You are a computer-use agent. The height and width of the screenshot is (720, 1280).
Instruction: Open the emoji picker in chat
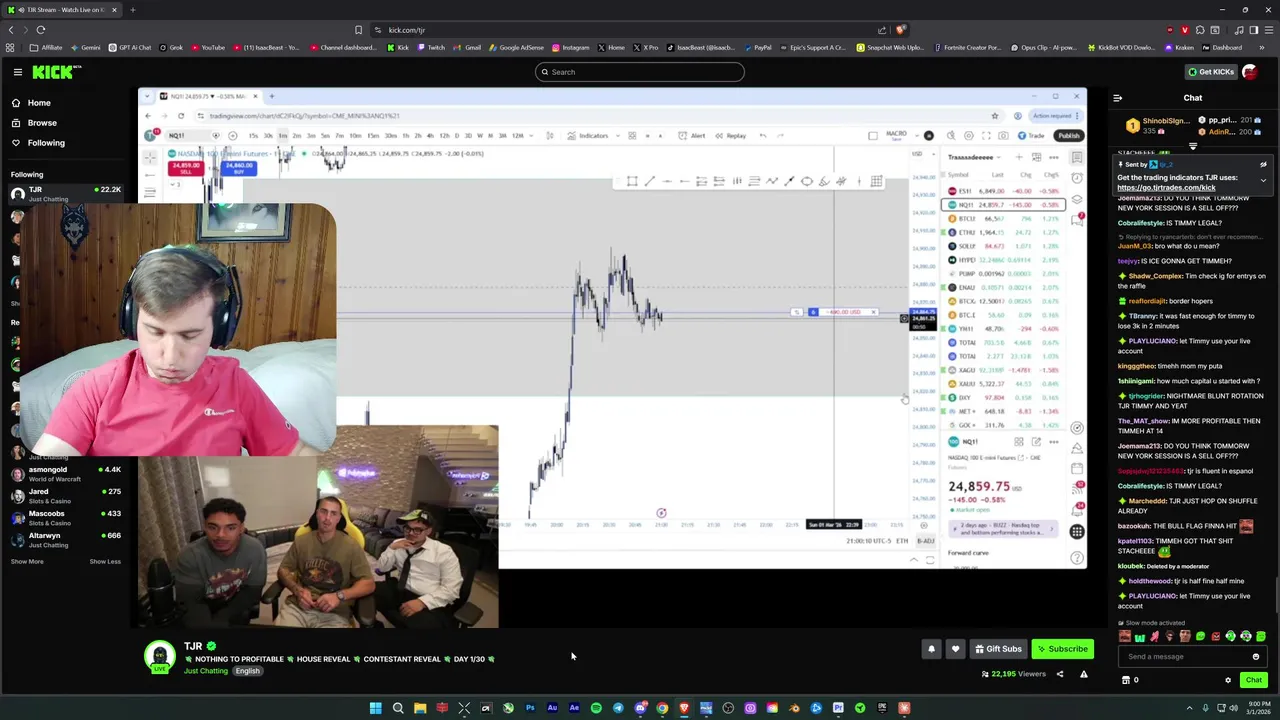(1256, 657)
